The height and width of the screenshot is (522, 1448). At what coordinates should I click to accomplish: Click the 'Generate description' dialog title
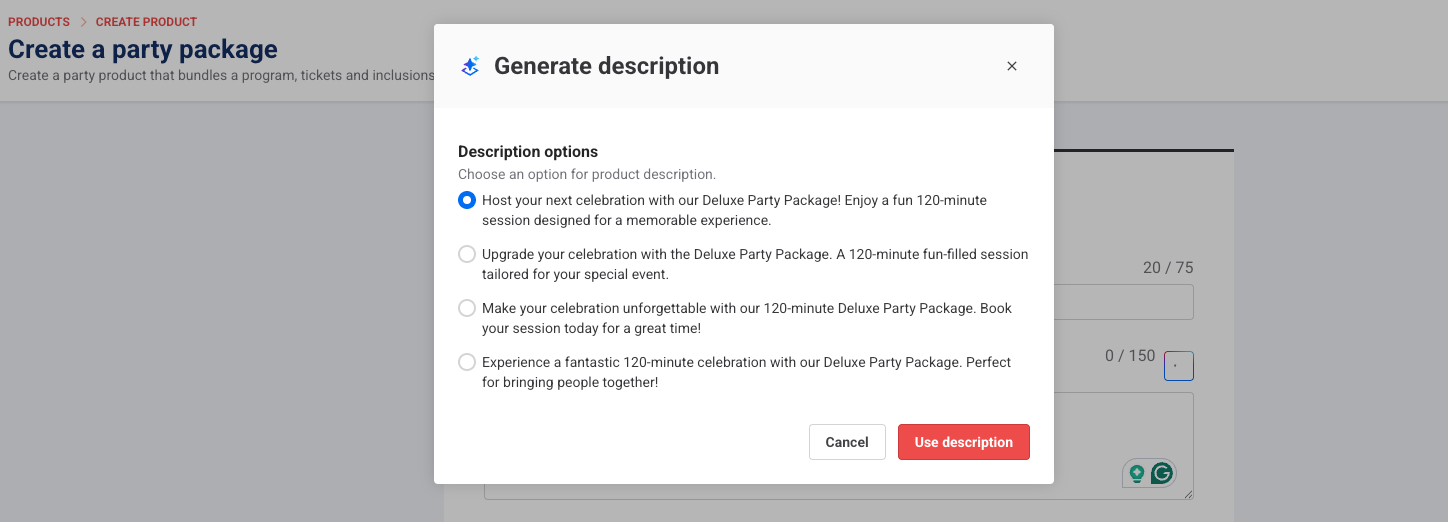point(607,66)
